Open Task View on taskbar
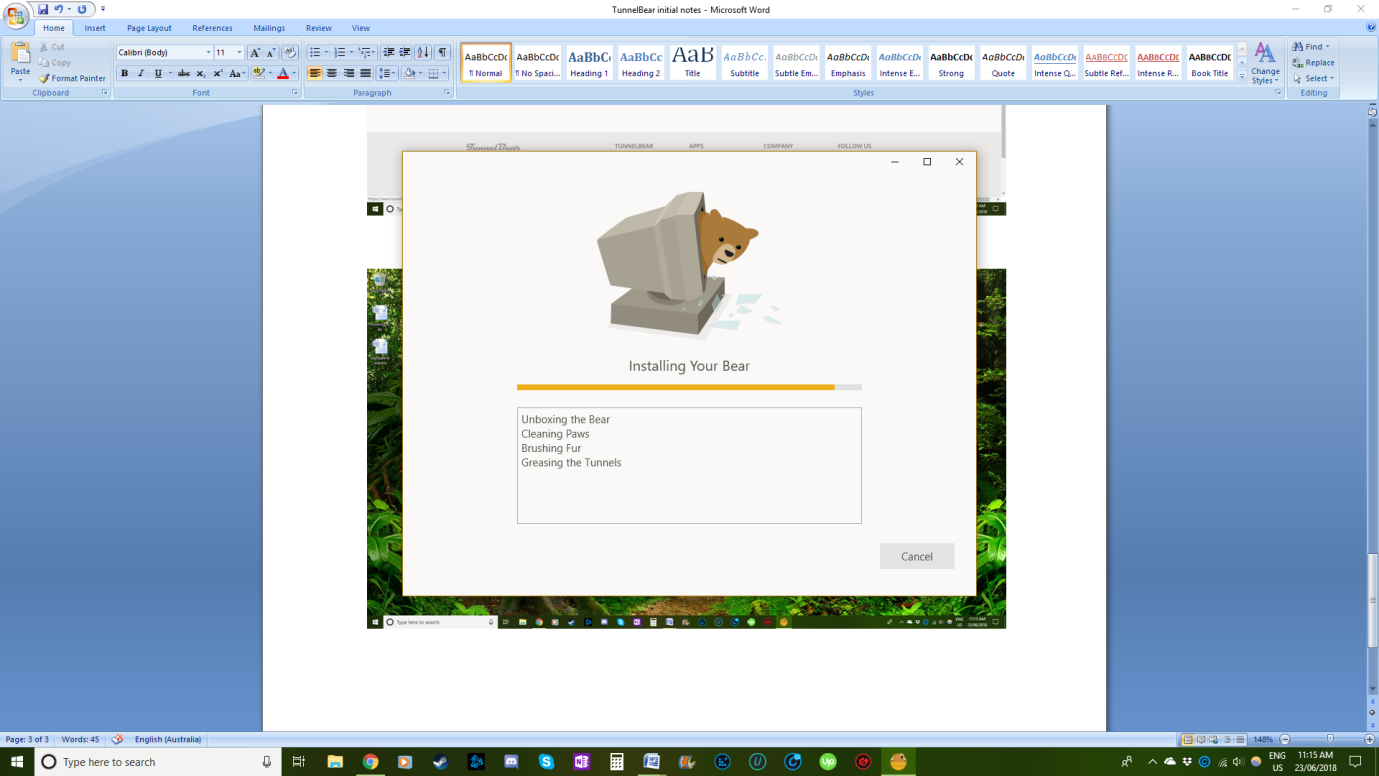Viewport: 1379px width, 776px height. pyautogui.click(x=298, y=762)
